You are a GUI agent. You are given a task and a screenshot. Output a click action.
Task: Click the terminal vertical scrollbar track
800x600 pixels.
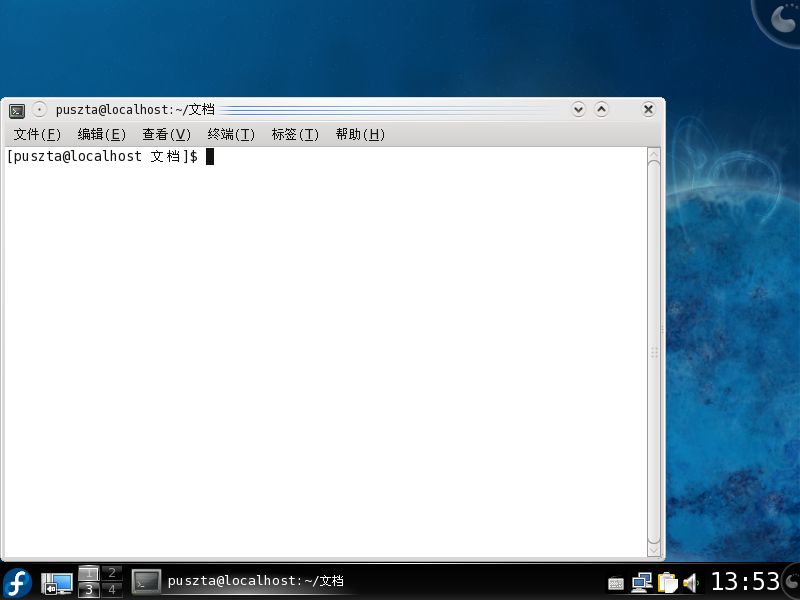[x=654, y=352]
